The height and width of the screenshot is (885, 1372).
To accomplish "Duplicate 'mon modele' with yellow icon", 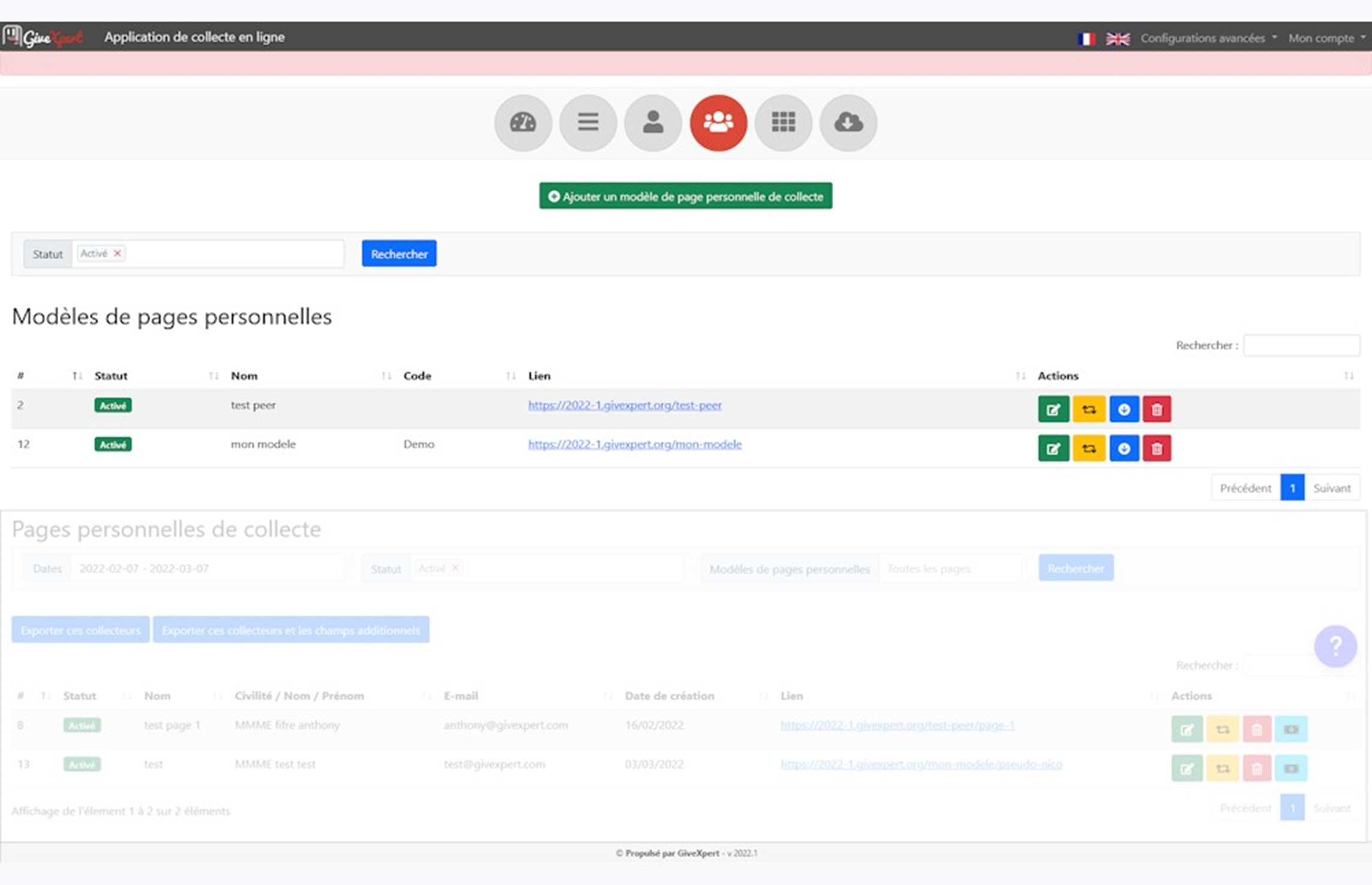I will (x=1089, y=448).
